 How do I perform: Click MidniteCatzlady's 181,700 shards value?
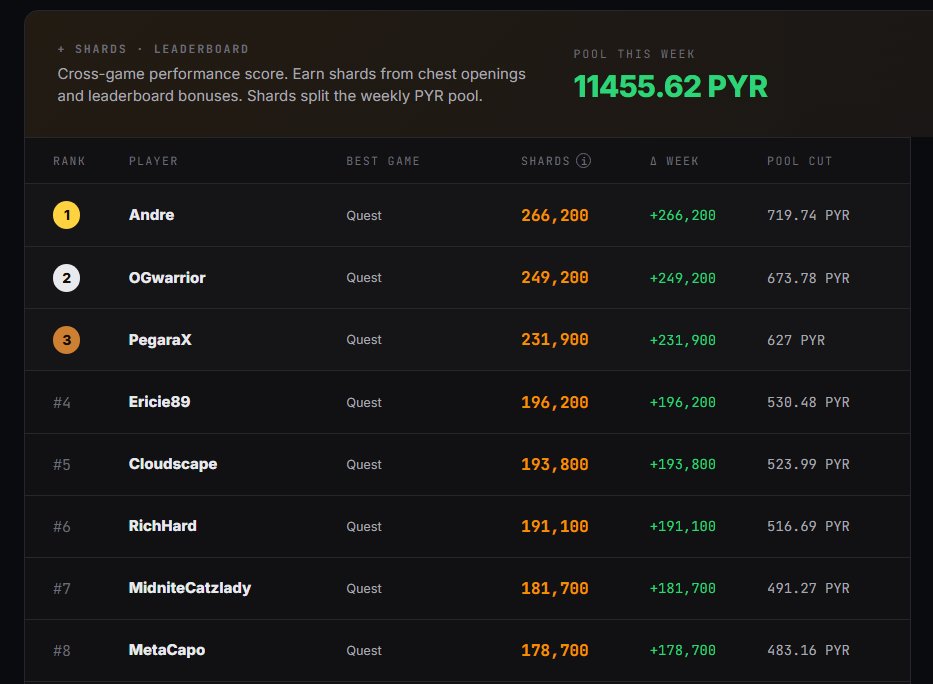[x=555, y=588]
